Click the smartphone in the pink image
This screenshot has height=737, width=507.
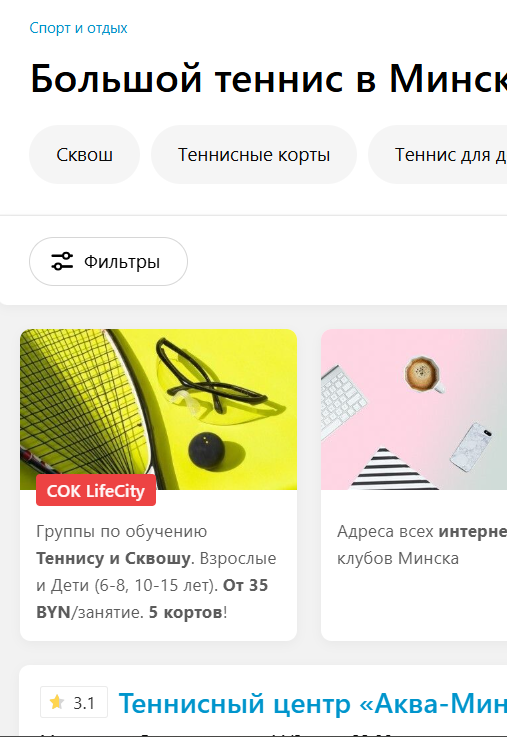click(x=471, y=447)
